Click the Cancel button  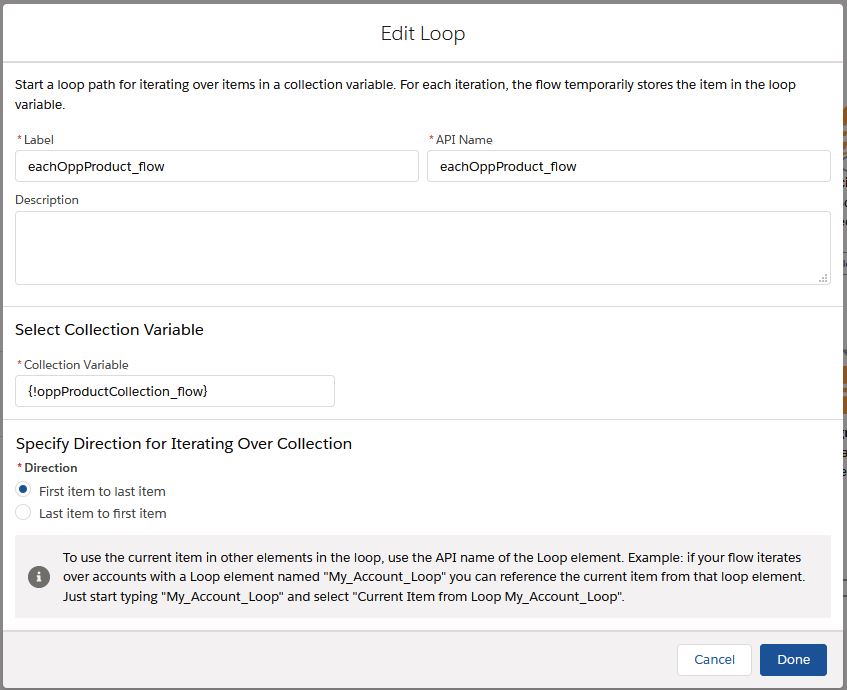714,659
